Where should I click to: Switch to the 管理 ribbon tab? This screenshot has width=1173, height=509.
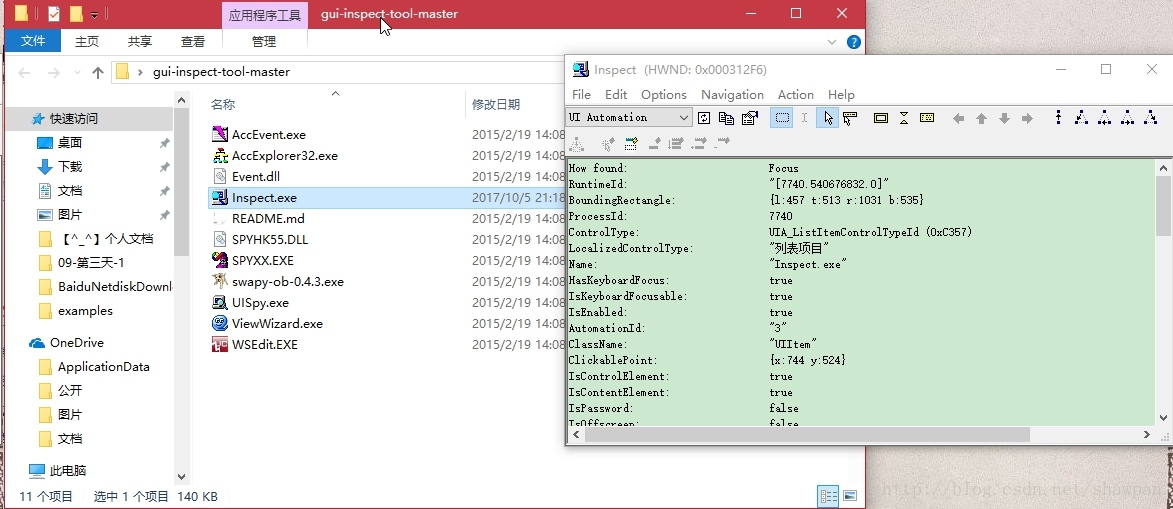point(264,42)
